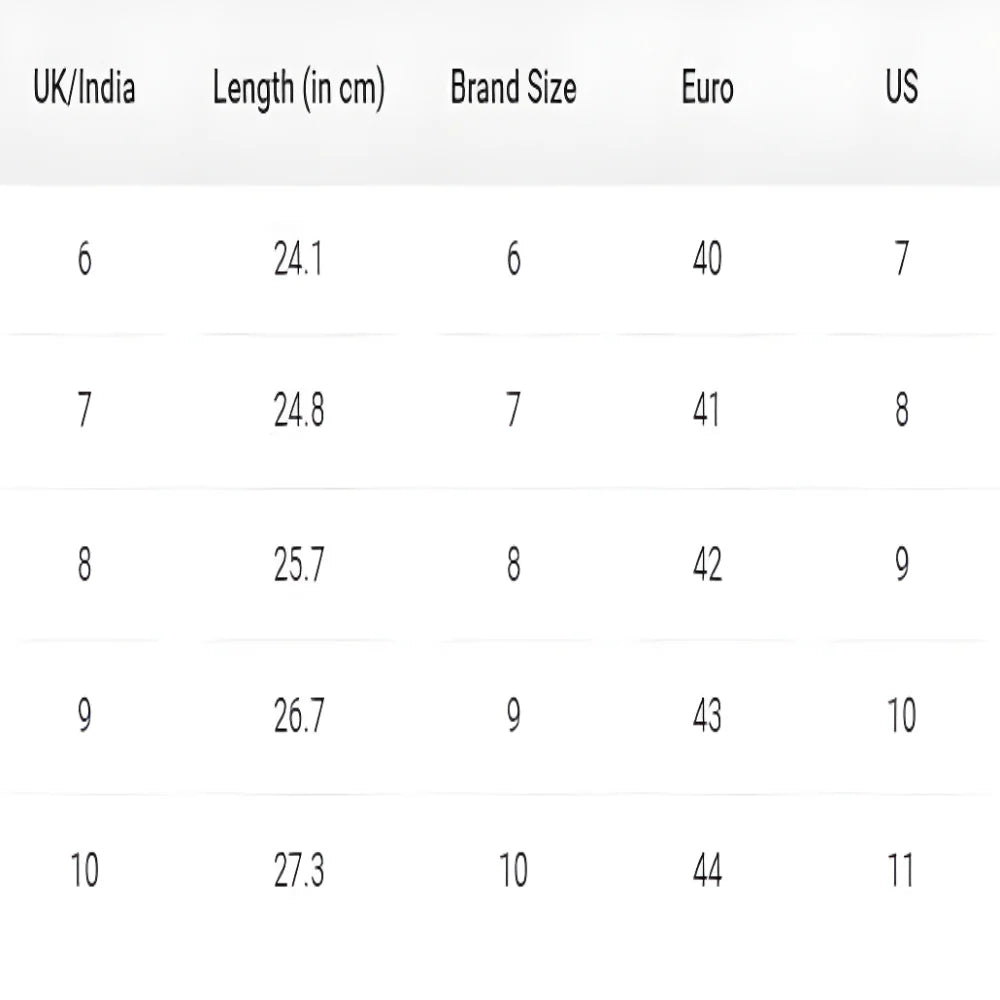
Task: Select Euro size 41 cell
Action: click(x=707, y=411)
